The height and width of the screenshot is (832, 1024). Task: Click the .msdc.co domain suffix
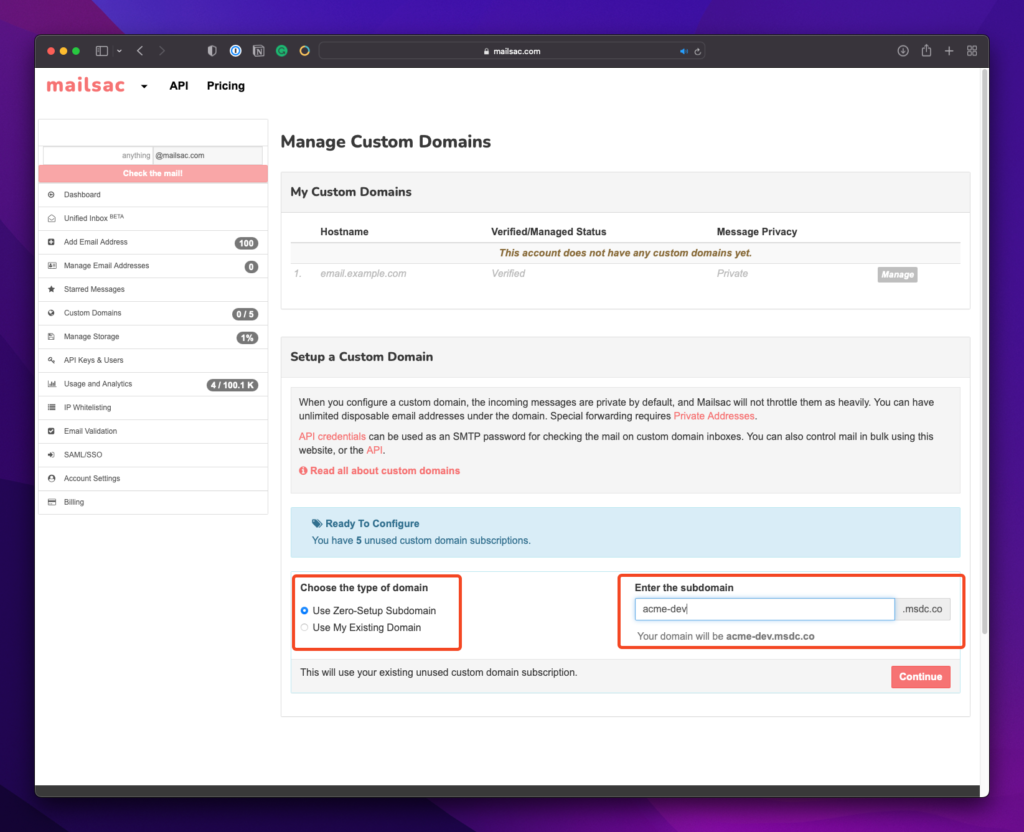click(922, 609)
